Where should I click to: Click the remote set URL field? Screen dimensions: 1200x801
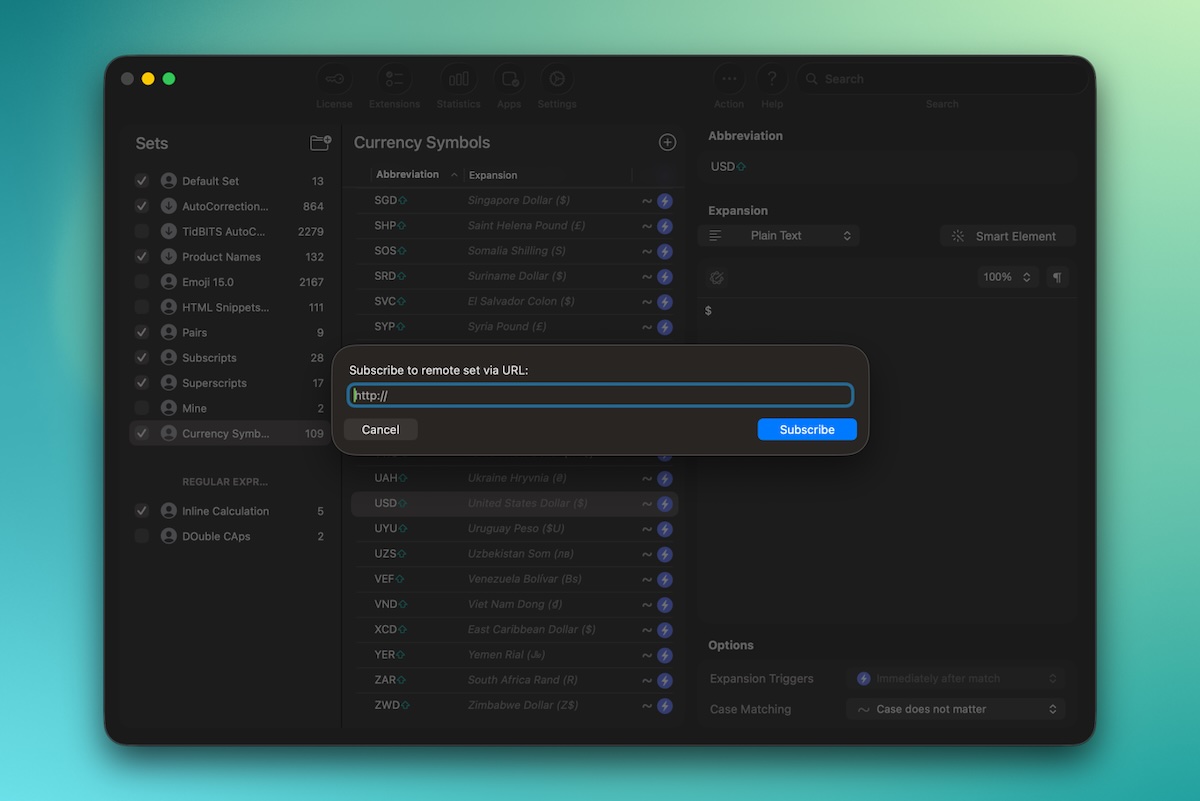click(x=600, y=396)
